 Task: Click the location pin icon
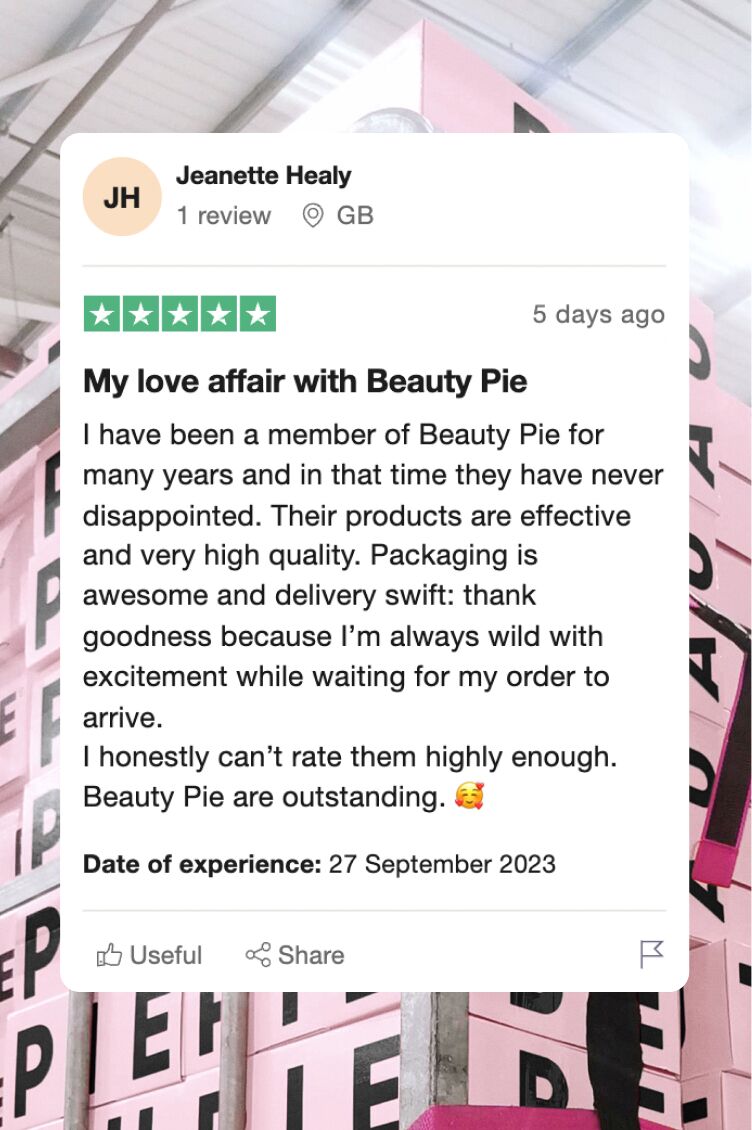coord(313,216)
